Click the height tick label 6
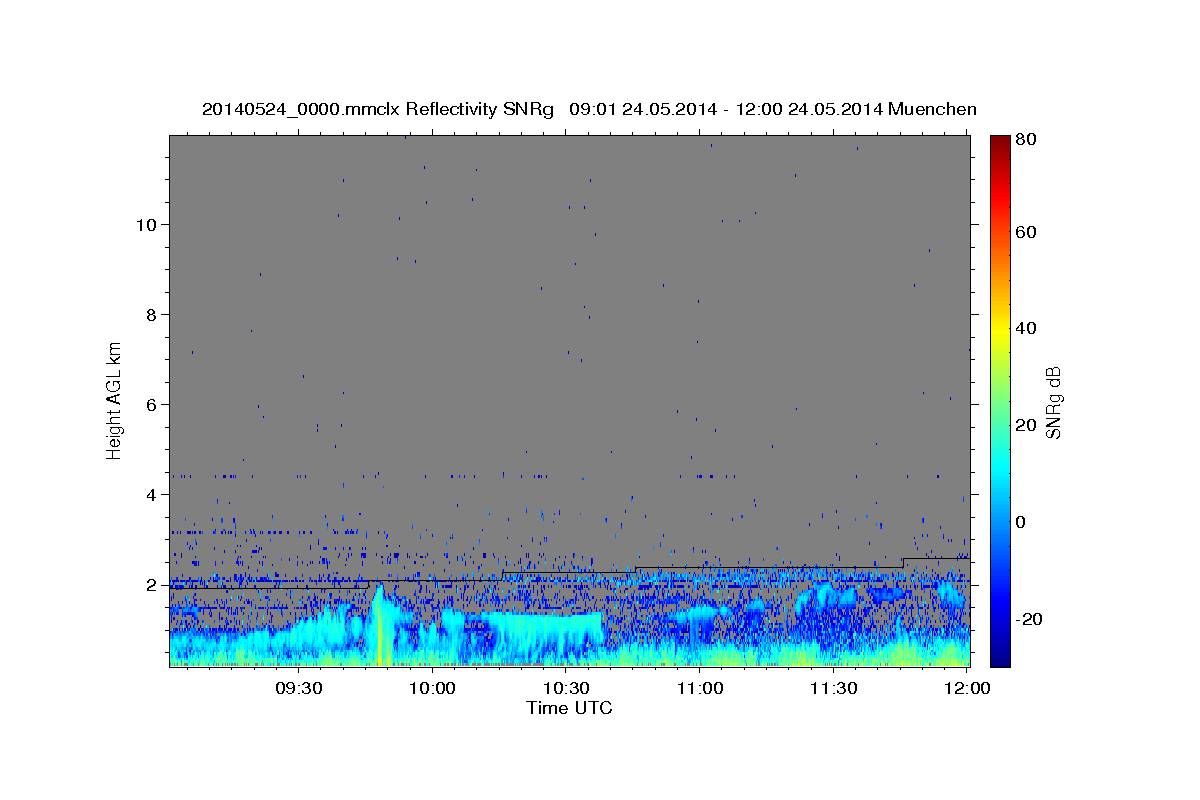The height and width of the screenshot is (800, 1200). [x=153, y=404]
